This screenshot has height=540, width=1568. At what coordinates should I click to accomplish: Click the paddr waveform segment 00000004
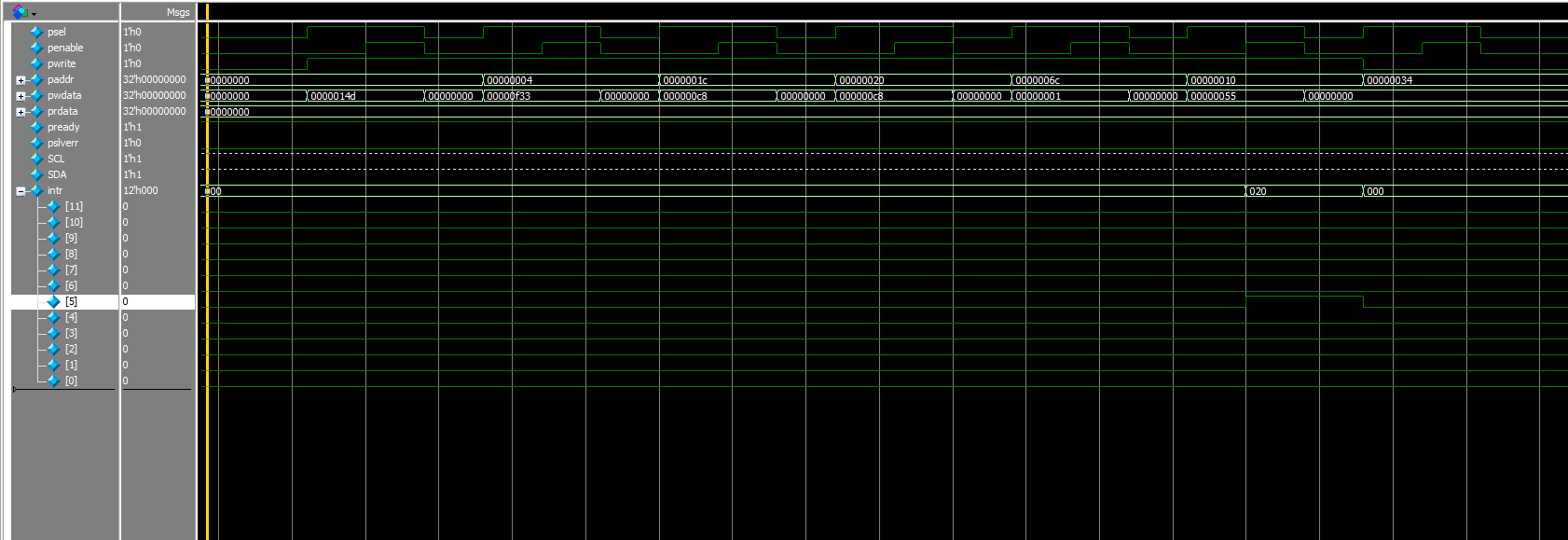pyautogui.click(x=571, y=80)
